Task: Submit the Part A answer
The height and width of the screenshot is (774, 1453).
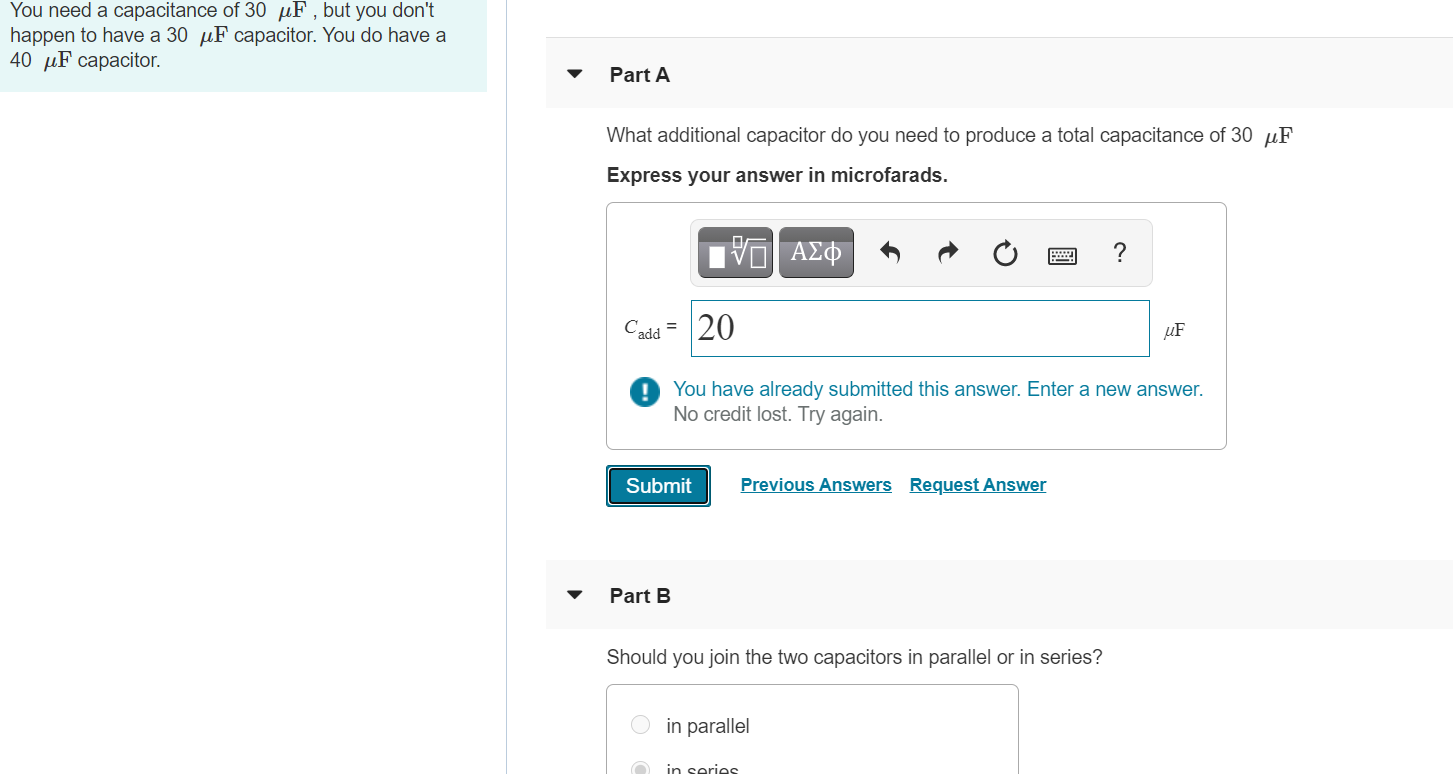Action: click(658, 486)
